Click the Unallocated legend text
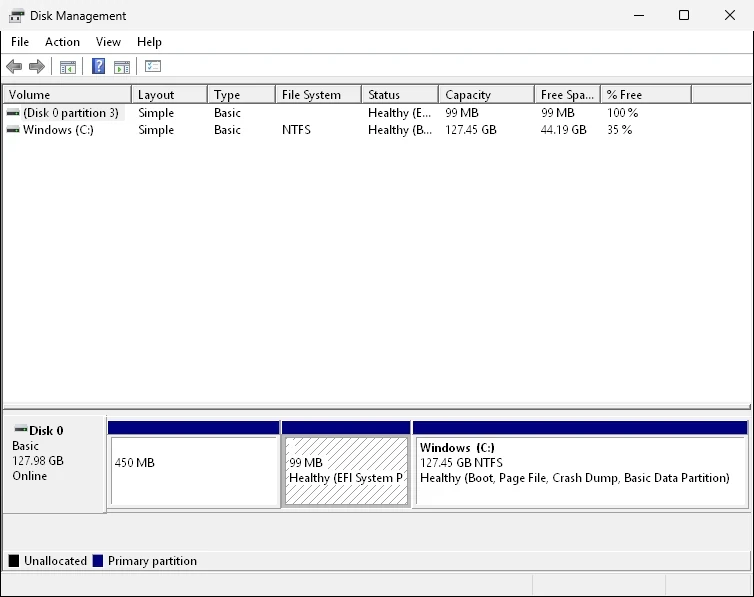Viewport: 754px width, 597px height. [55, 561]
